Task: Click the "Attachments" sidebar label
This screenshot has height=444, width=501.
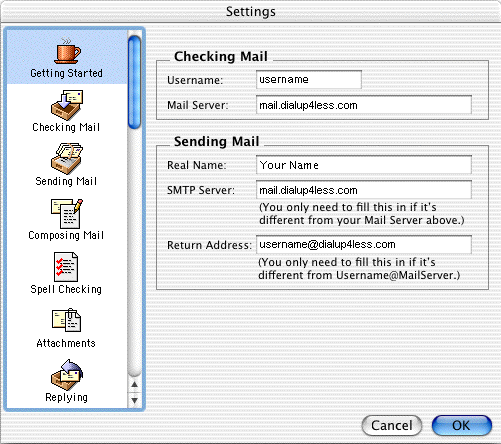Action: [x=66, y=343]
